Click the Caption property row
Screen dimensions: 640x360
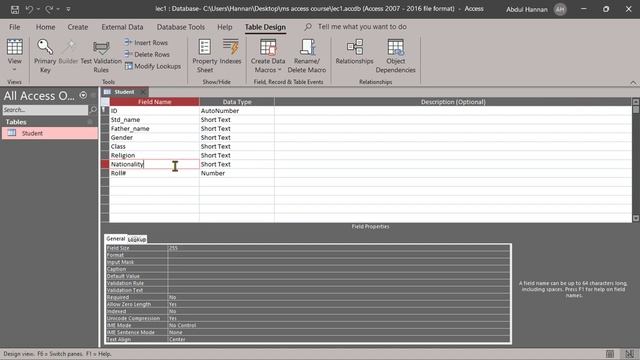point(307,269)
